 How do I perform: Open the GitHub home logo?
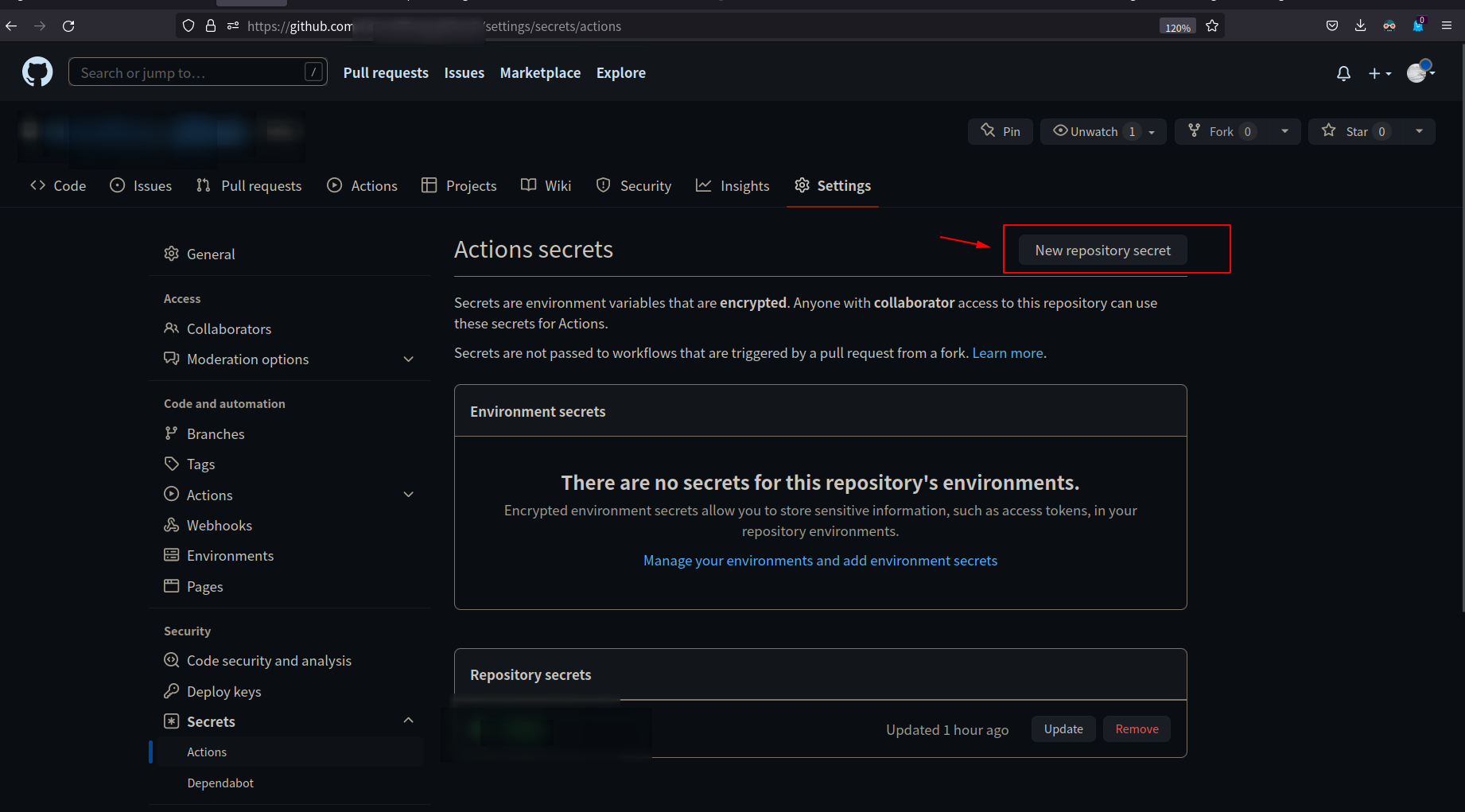(37, 72)
